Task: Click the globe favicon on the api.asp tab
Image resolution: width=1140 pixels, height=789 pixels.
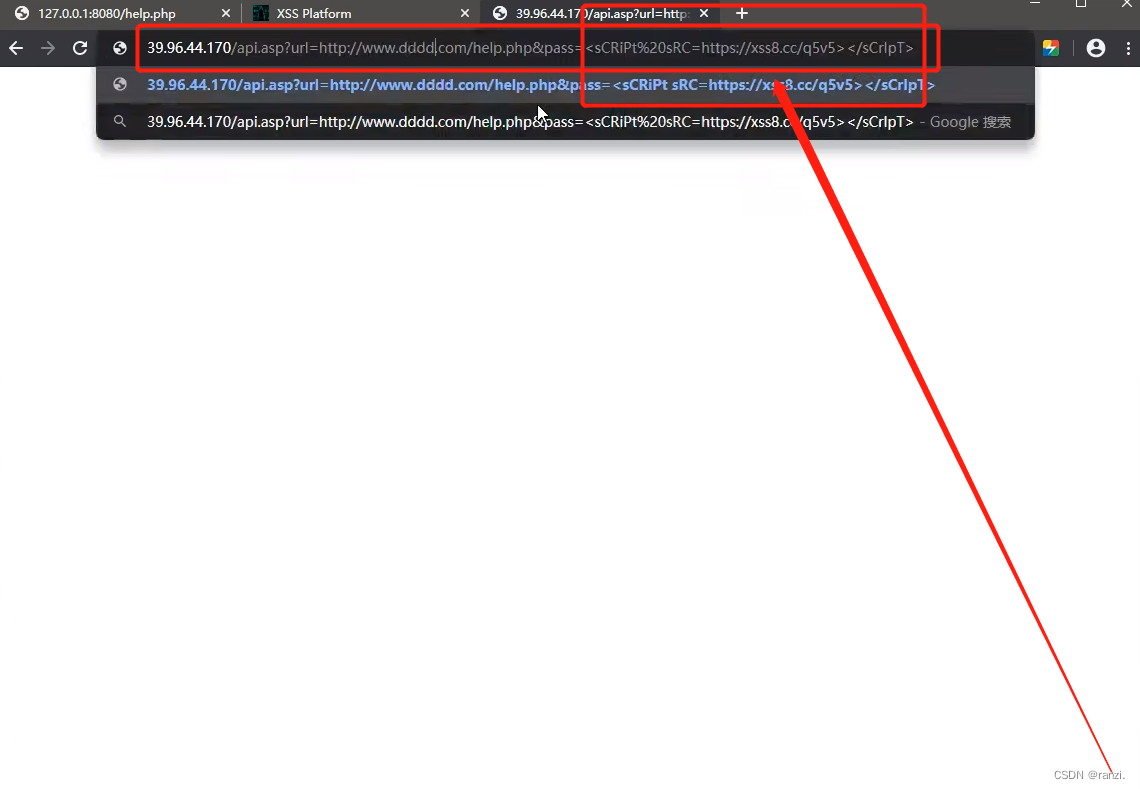Action: point(499,13)
